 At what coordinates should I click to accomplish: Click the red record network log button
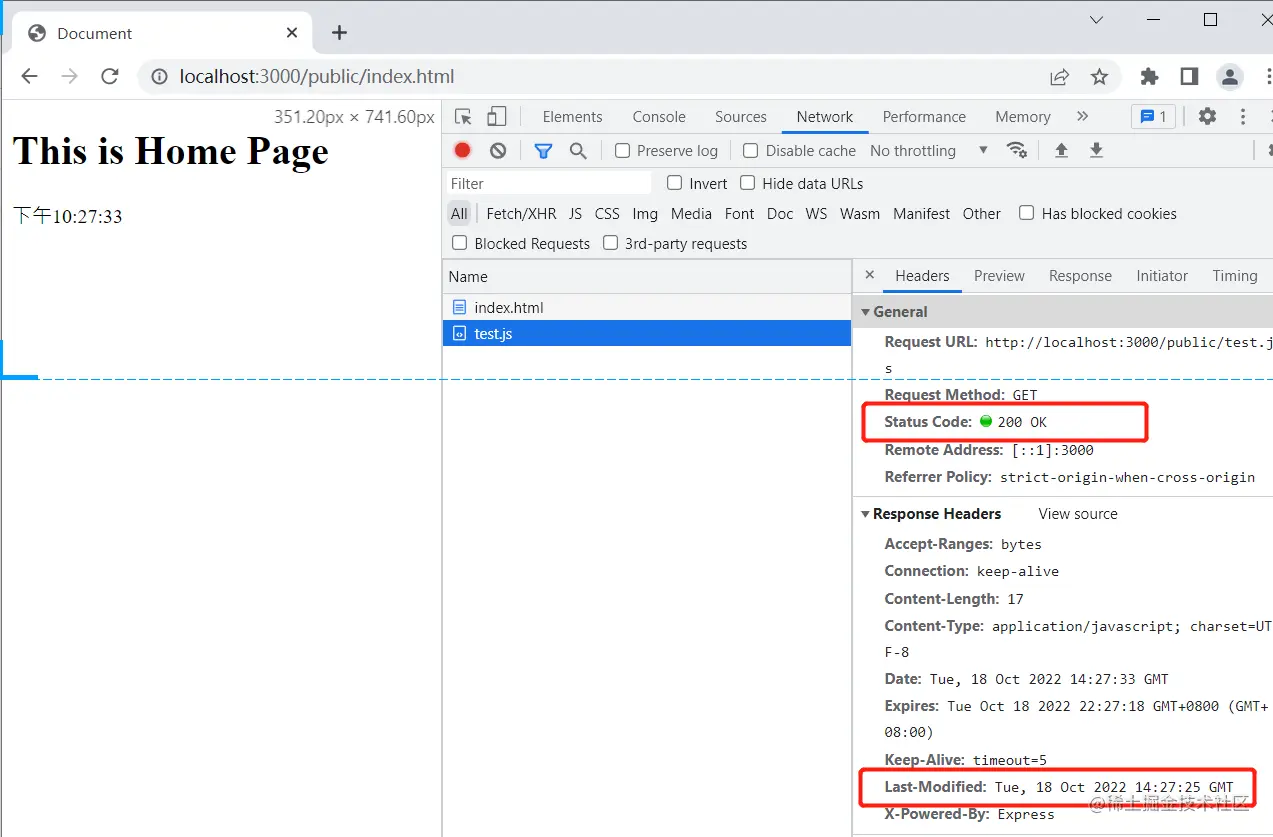(462, 150)
